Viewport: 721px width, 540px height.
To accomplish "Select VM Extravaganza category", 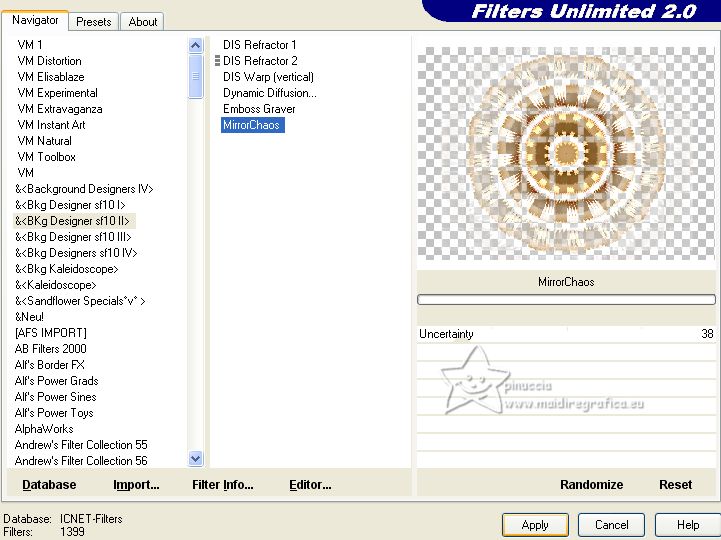I will (x=60, y=109).
